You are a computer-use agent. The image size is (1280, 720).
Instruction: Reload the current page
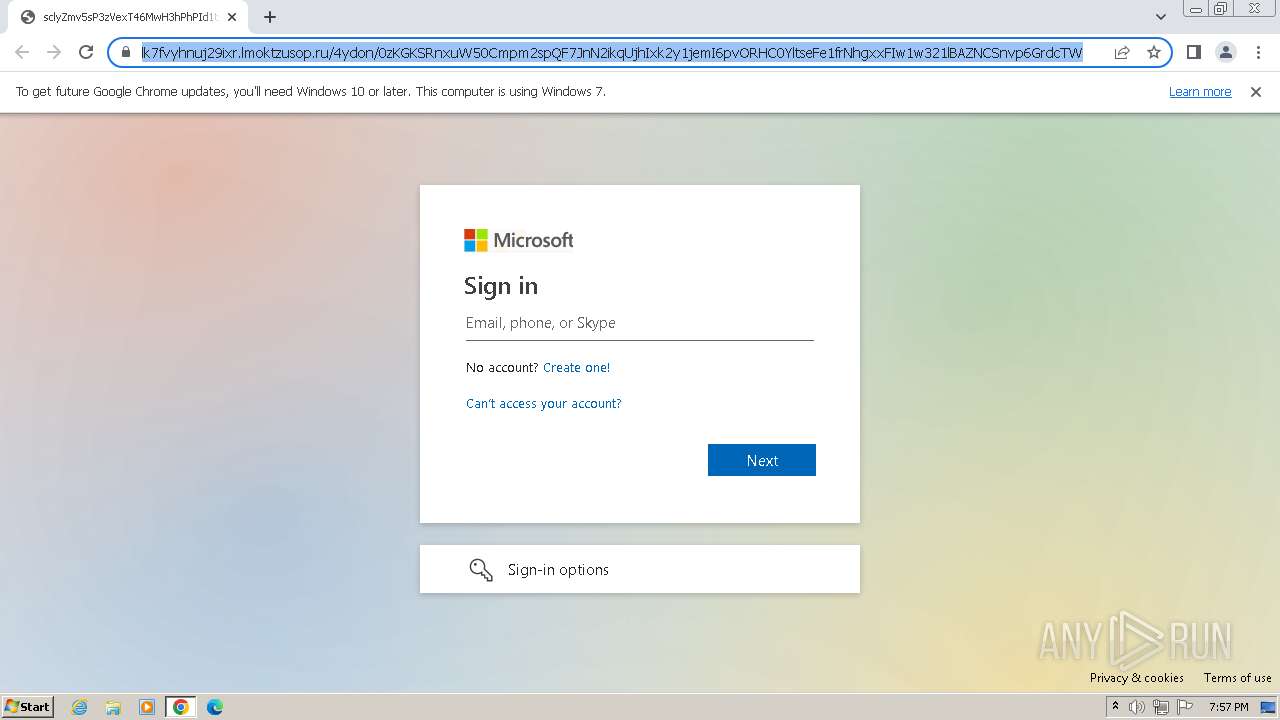tap(86, 52)
